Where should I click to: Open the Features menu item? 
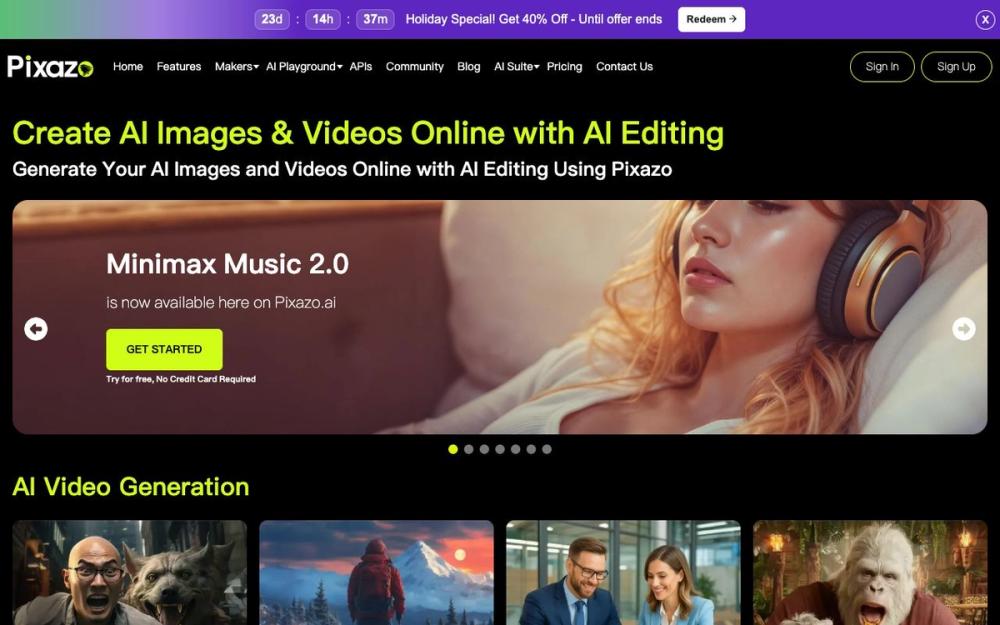click(x=179, y=66)
